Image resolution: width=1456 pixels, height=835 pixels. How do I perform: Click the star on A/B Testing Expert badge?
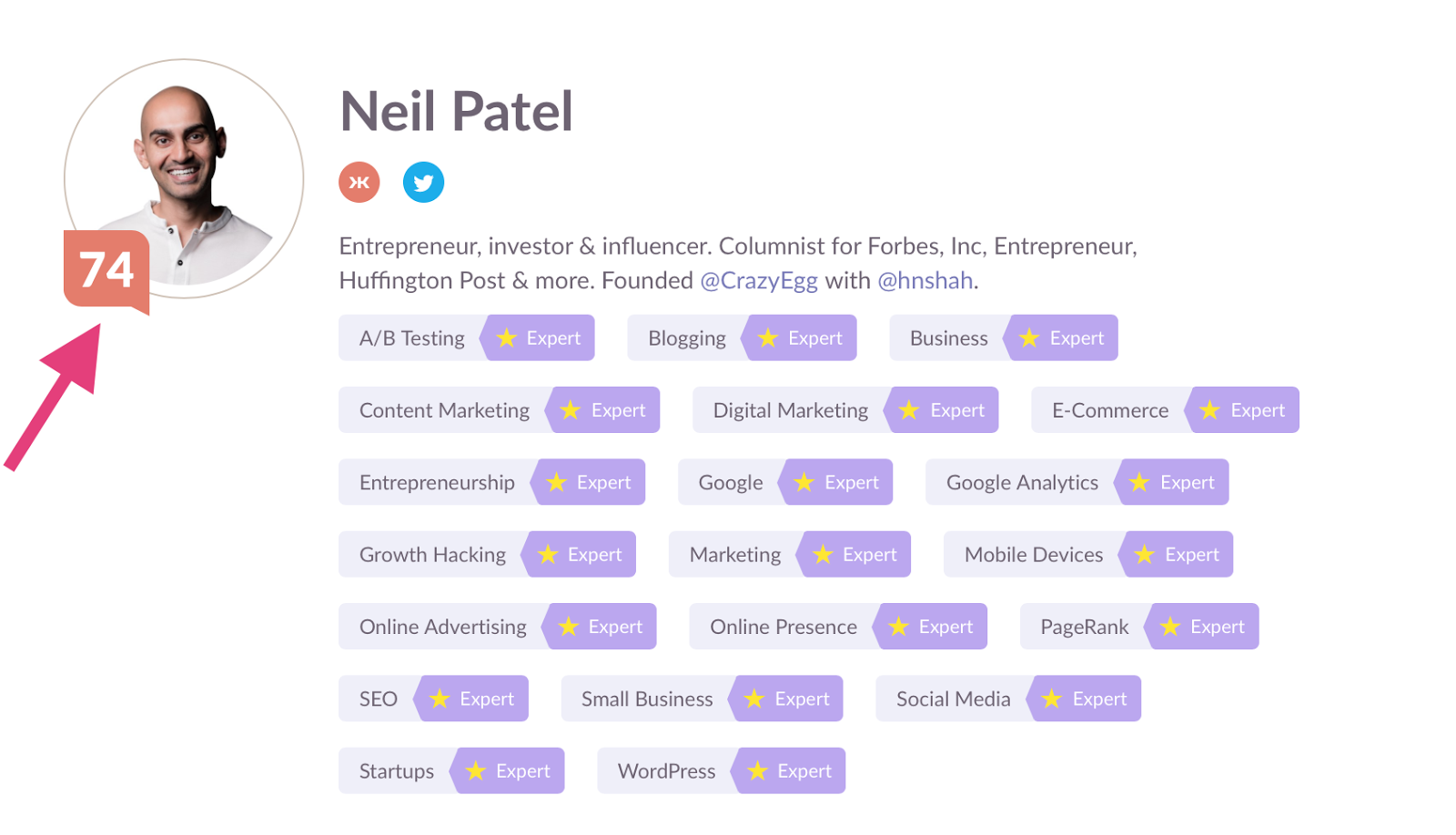point(507,338)
